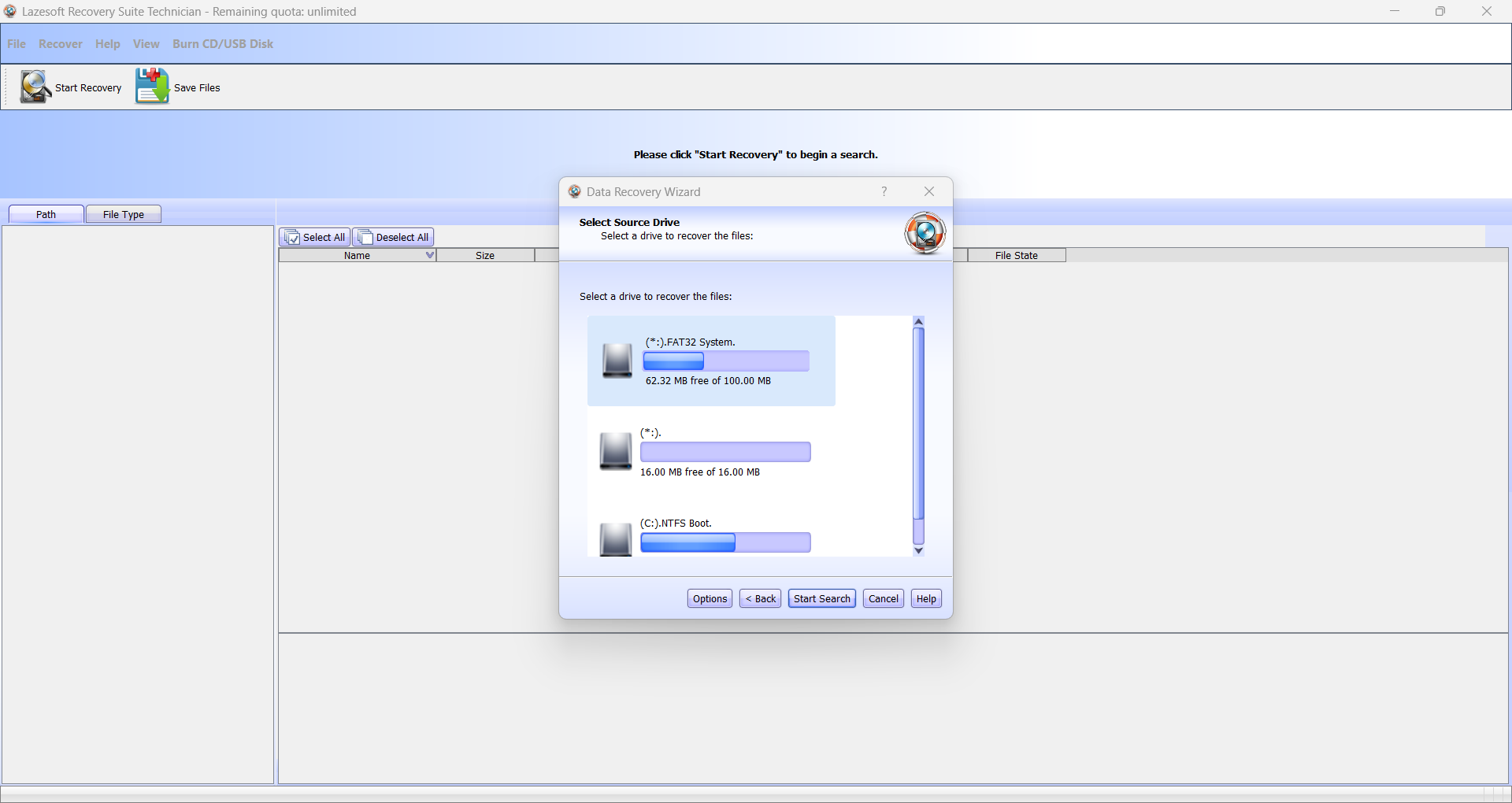Restore down the Lazesoft main window
This screenshot has width=1512, height=803.
(x=1440, y=11)
